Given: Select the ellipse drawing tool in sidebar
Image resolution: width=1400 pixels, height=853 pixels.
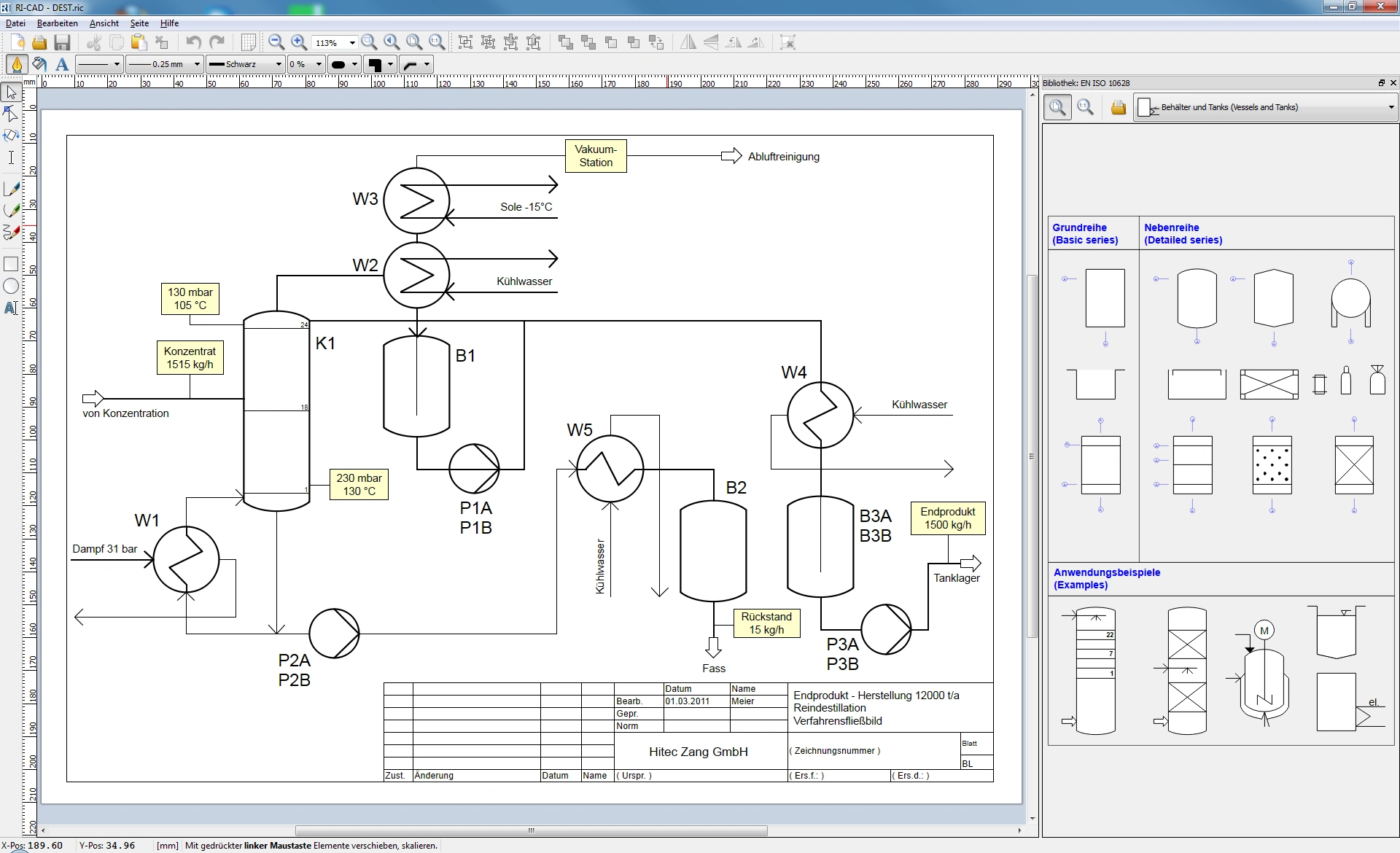Looking at the screenshot, I should 11,287.
